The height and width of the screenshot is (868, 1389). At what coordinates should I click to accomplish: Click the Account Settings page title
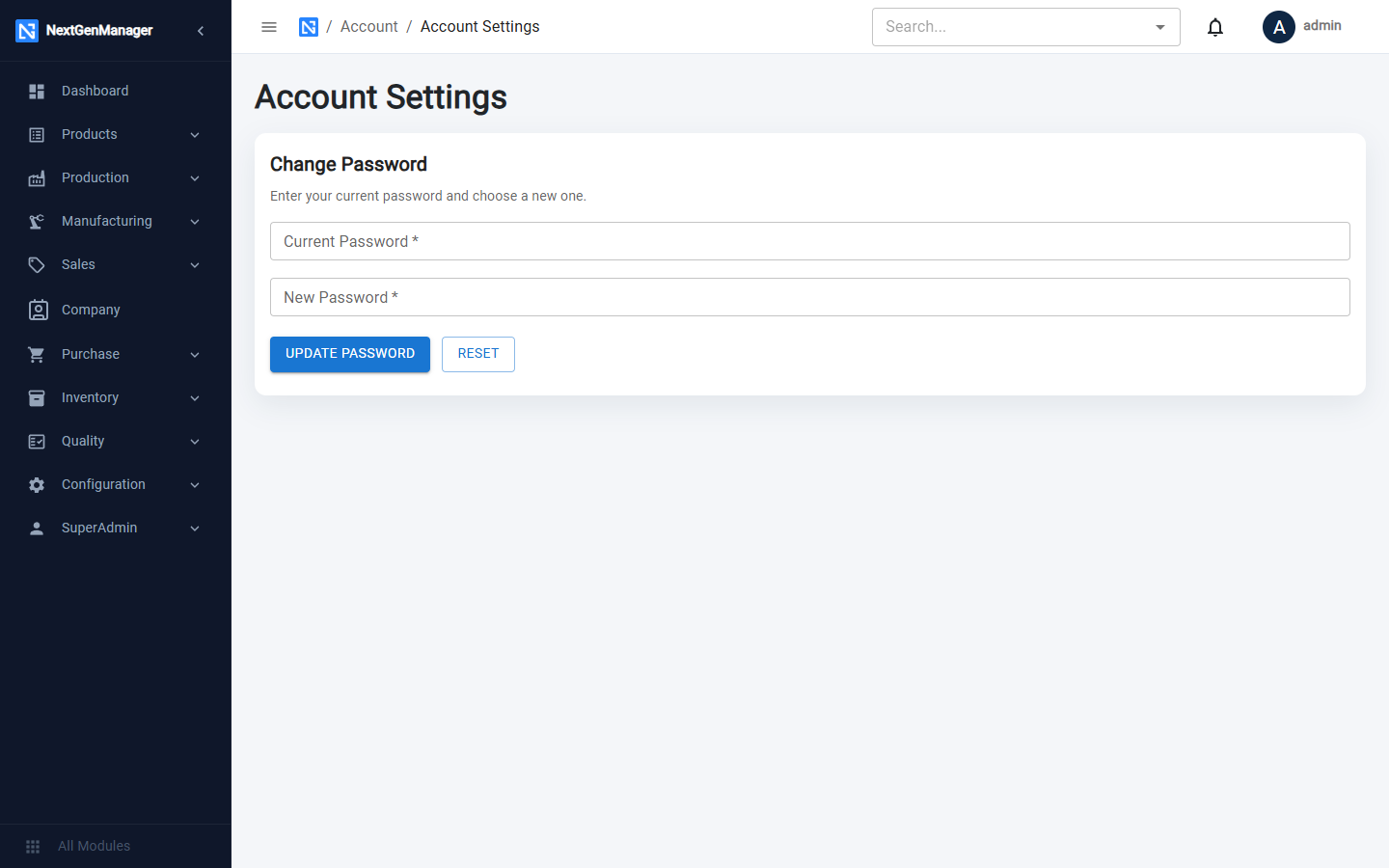[x=381, y=97]
